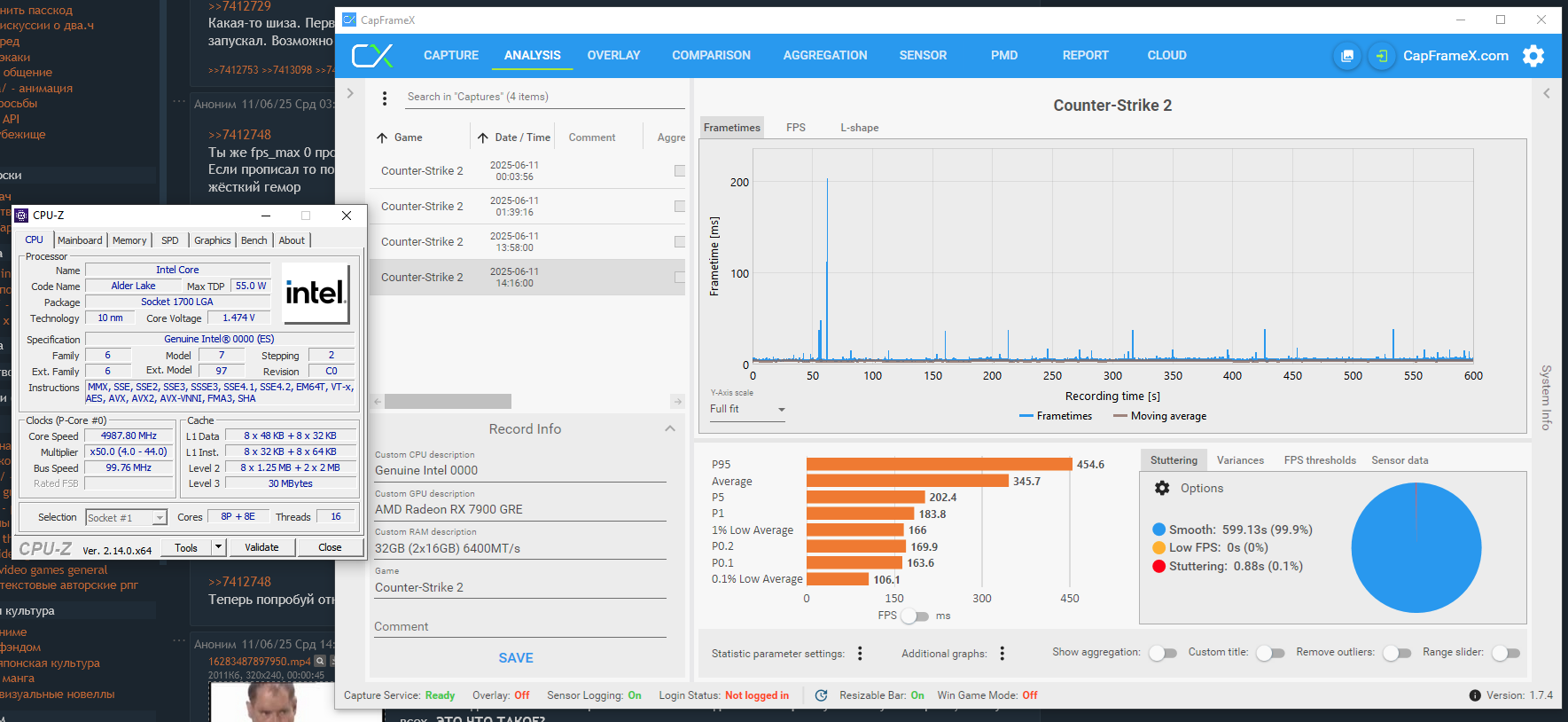Open the OVERLAY tab
Viewport: 1568px width, 722px height.
click(613, 55)
